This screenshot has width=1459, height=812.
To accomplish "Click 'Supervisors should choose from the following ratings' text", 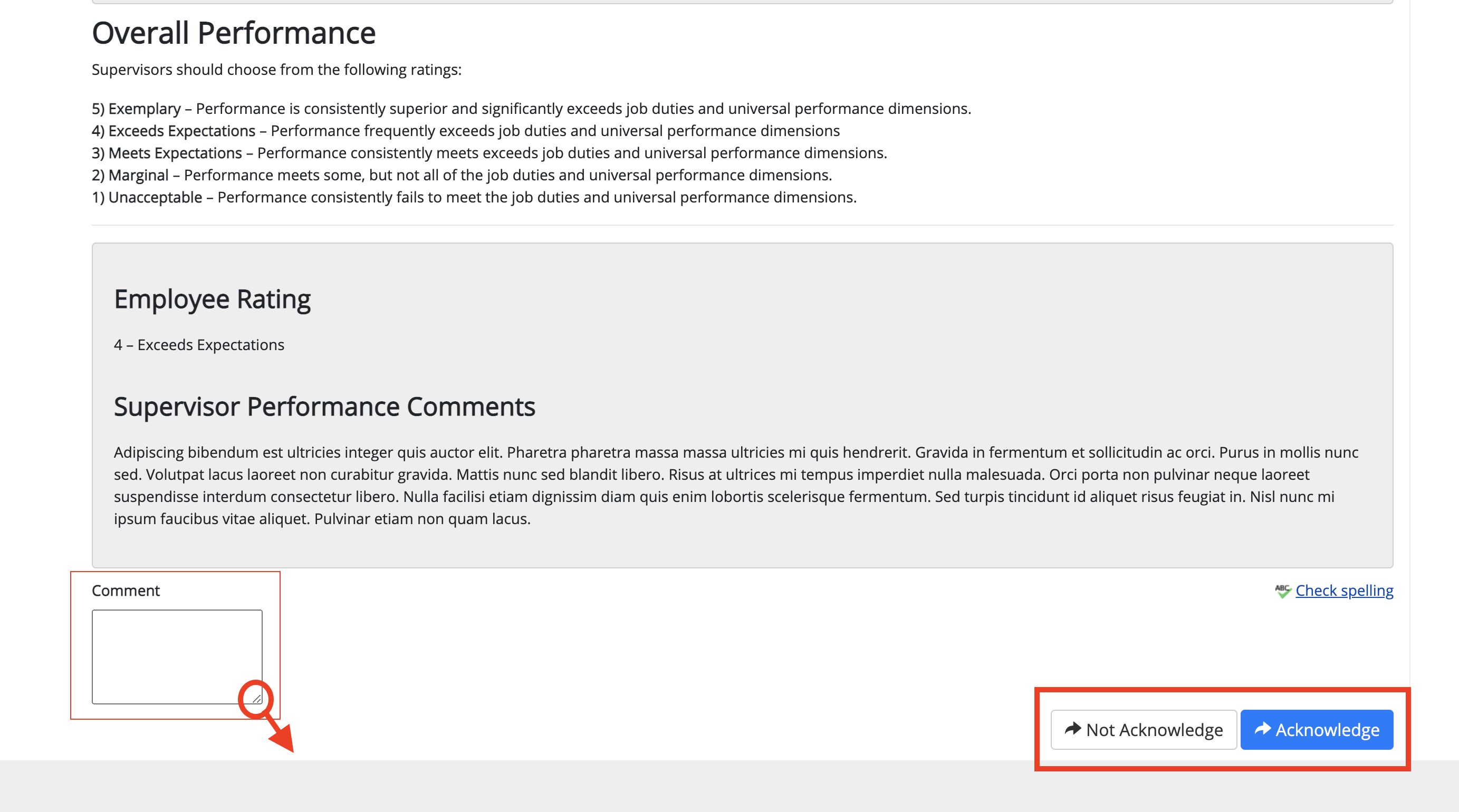I will pos(276,69).
